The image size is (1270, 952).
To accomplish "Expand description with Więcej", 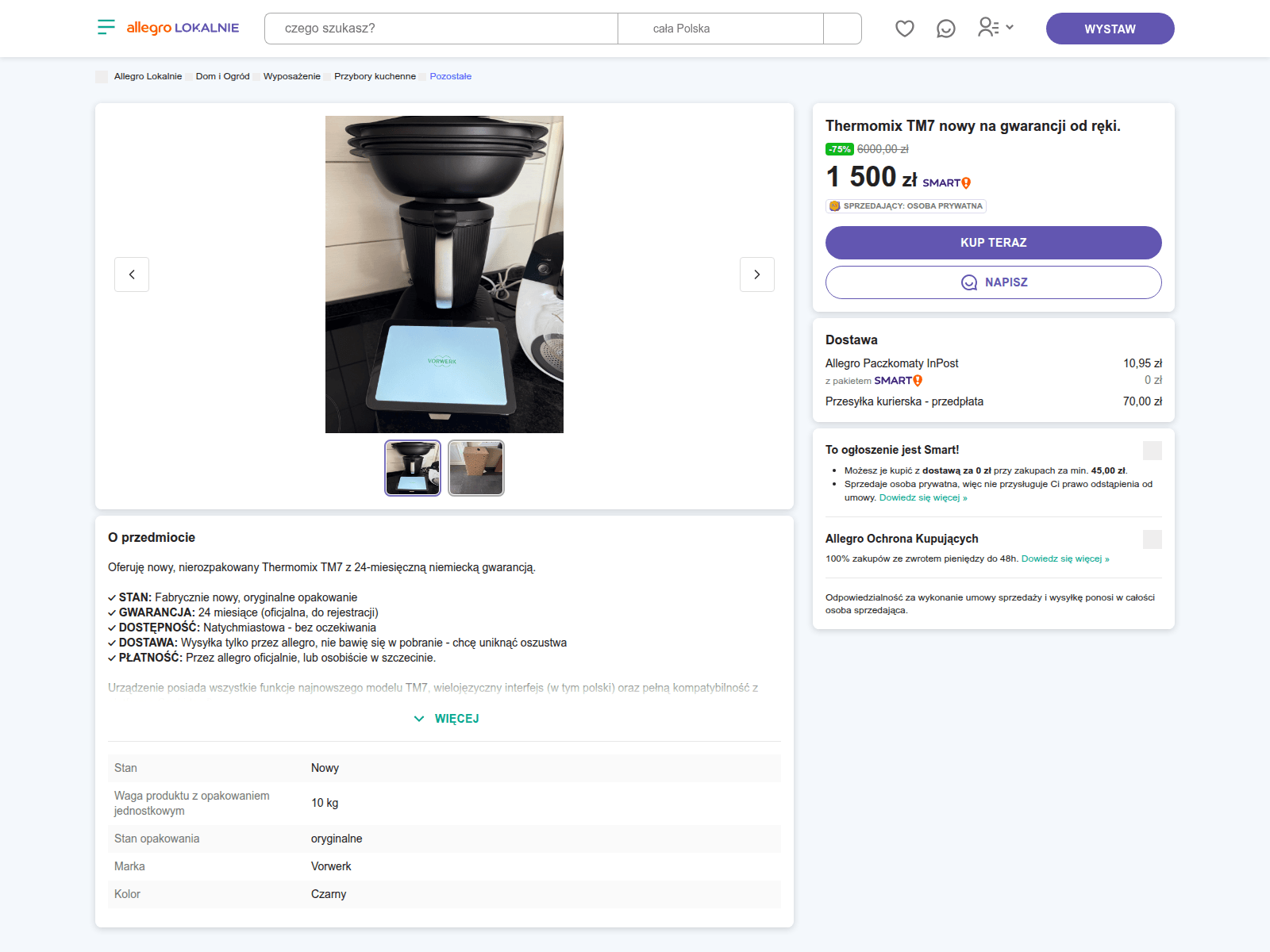I will click(x=446, y=719).
